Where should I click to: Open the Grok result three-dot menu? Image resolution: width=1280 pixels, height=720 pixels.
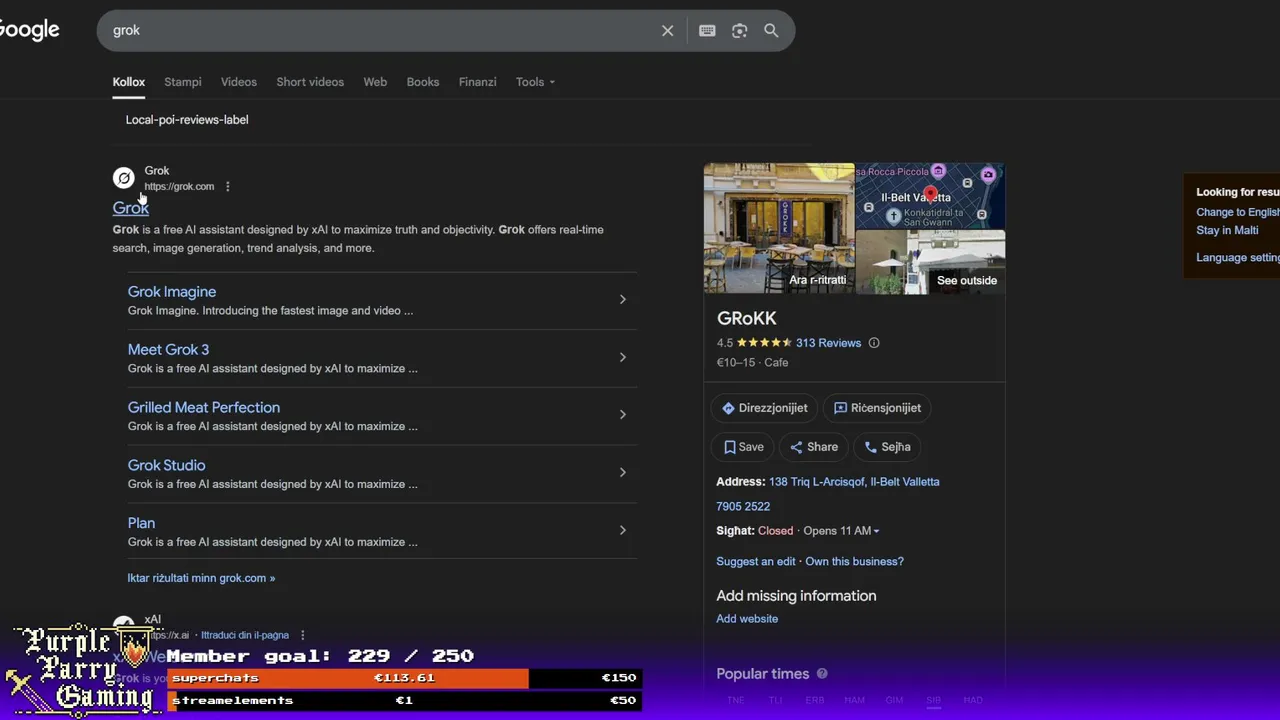tap(227, 187)
